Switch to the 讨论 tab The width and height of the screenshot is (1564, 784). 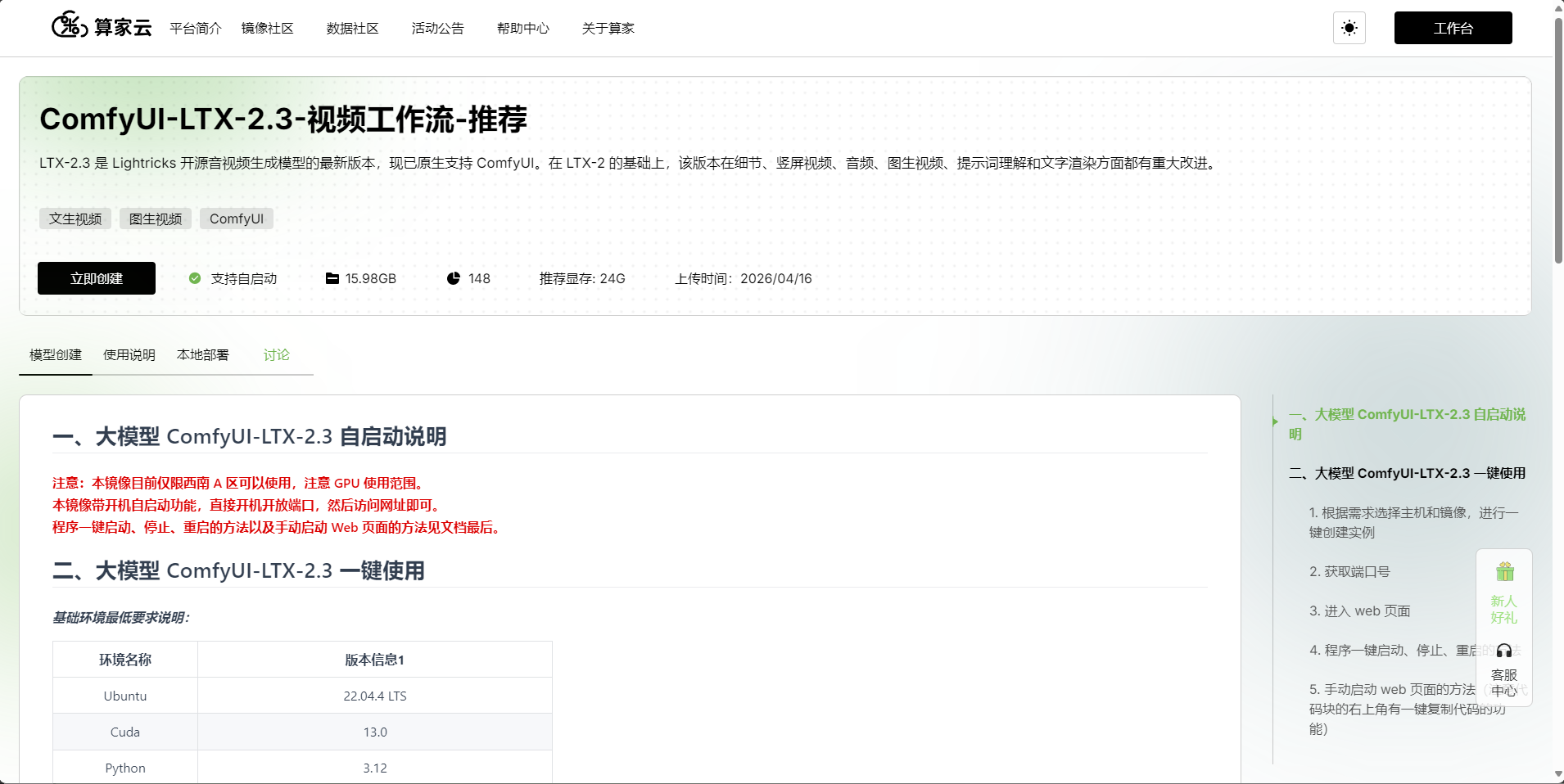point(277,355)
